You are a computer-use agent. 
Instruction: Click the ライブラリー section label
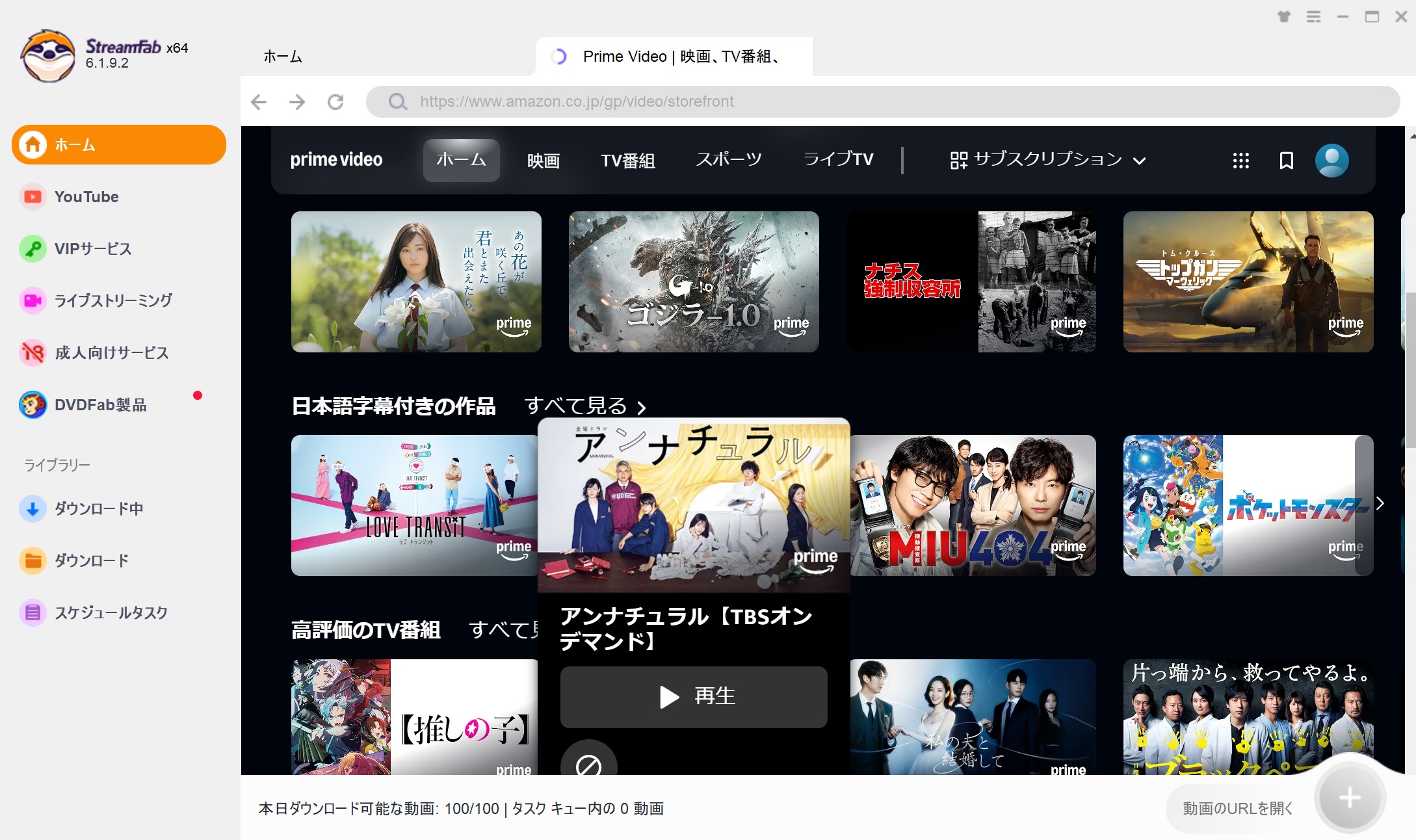[x=57, y=465]
